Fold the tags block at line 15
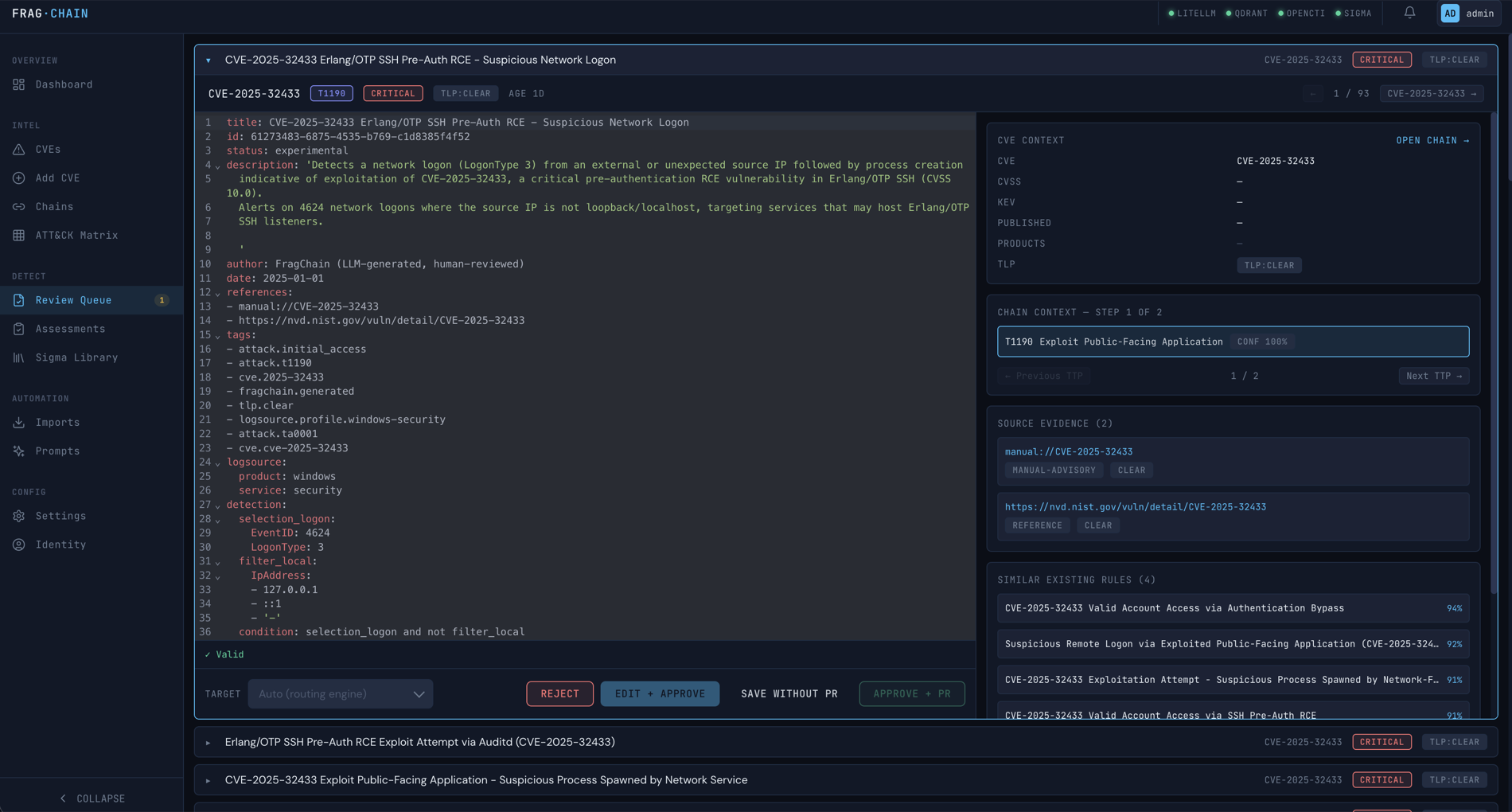Screen dimensions: 1512x812 (x=218, y=336)
